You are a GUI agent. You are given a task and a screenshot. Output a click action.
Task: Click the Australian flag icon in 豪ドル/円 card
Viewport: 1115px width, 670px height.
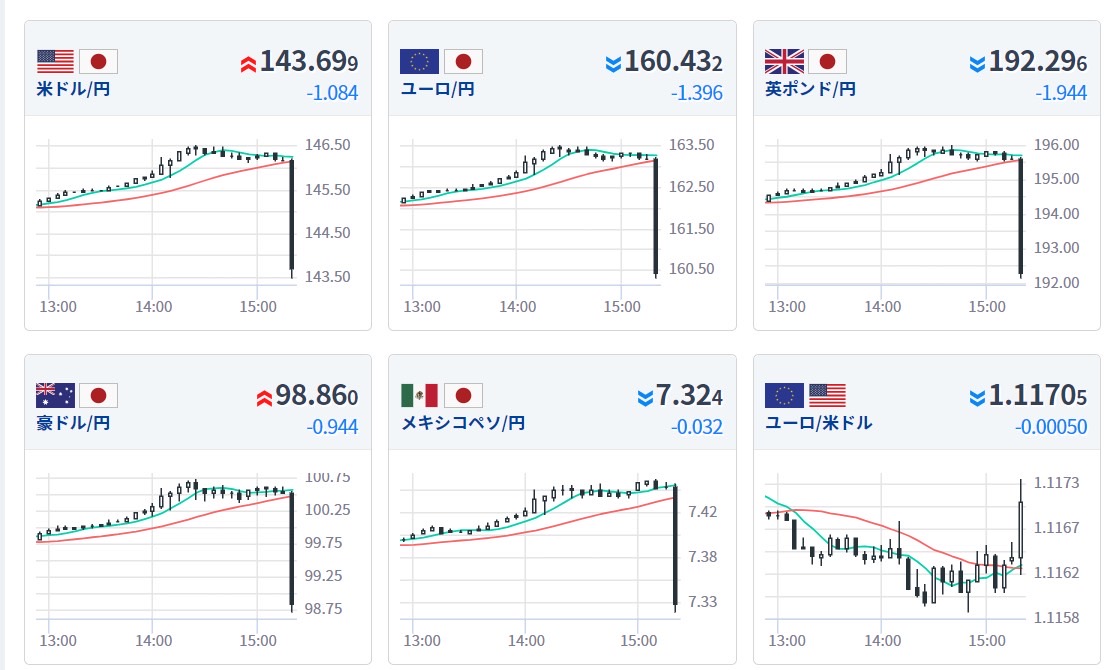[x=55, y=395]
